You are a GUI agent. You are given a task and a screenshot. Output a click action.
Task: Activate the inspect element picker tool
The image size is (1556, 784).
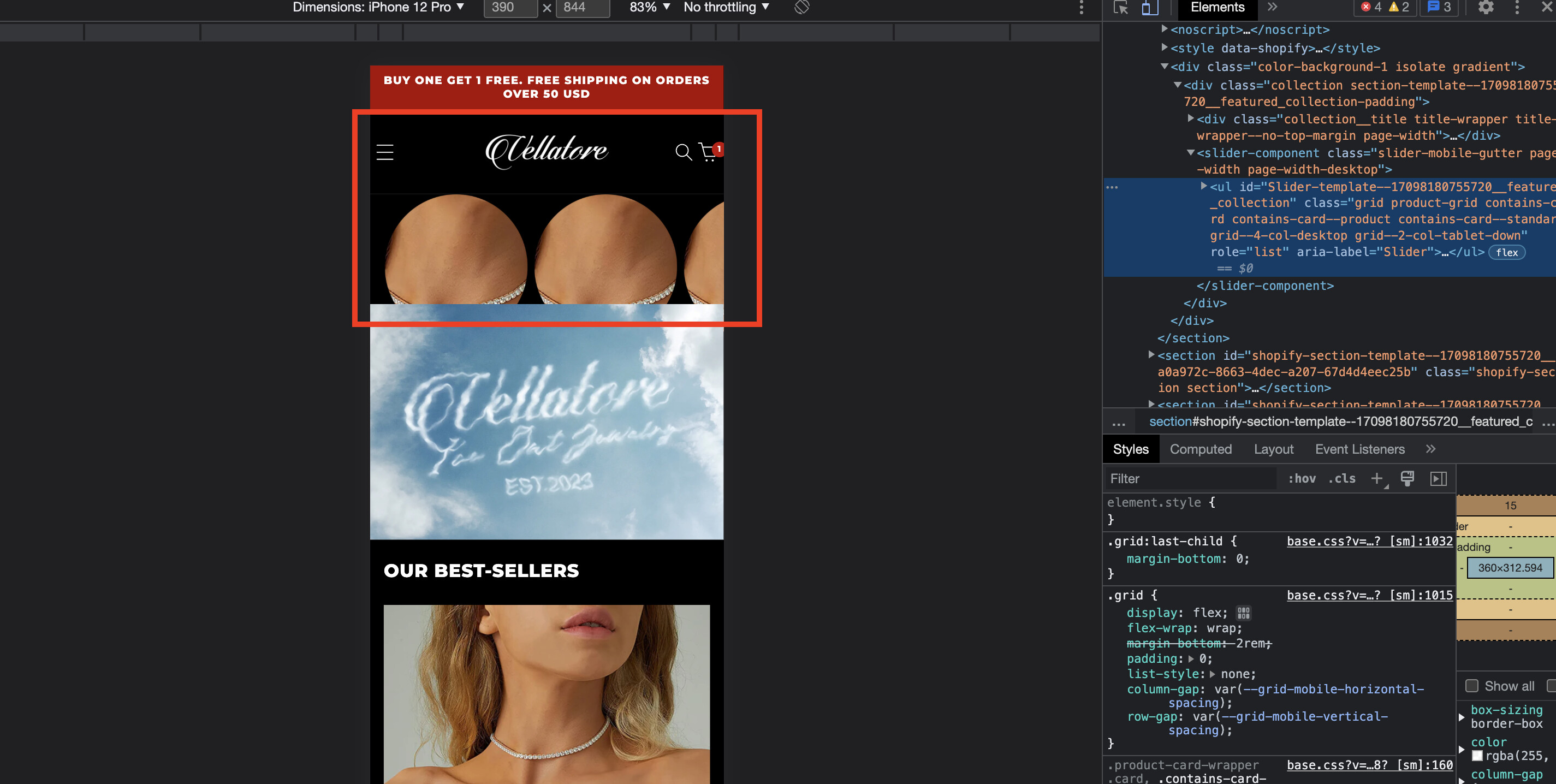click(1120, 8)
